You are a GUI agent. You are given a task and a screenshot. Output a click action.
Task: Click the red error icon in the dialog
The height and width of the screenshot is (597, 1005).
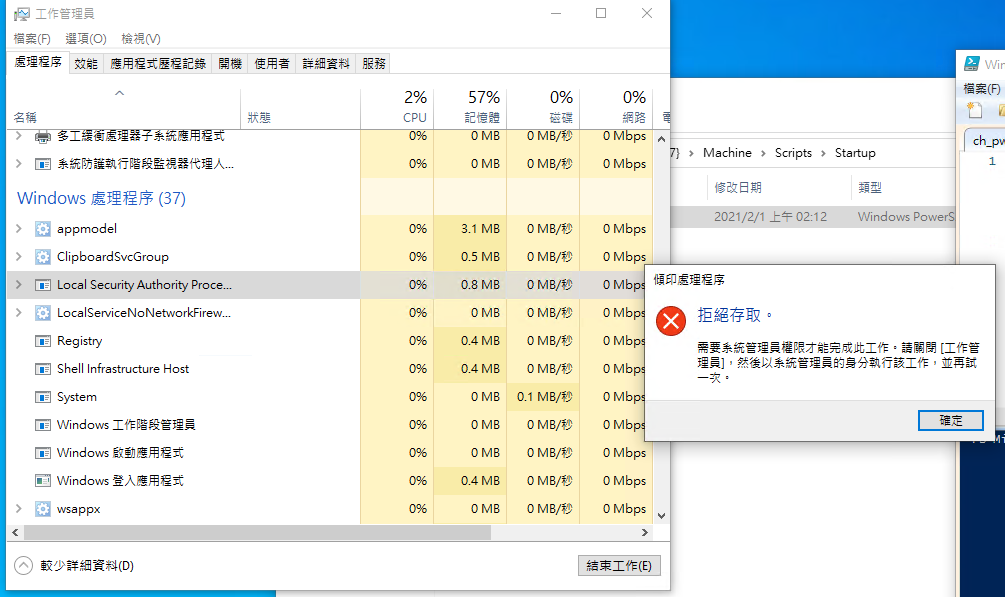click(671, 321)
